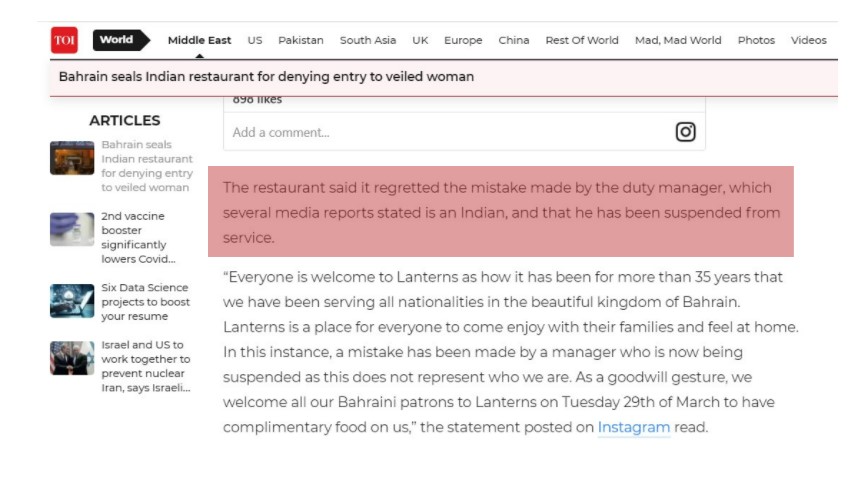Navigate to the Europe tab

[x=463, y=41]
